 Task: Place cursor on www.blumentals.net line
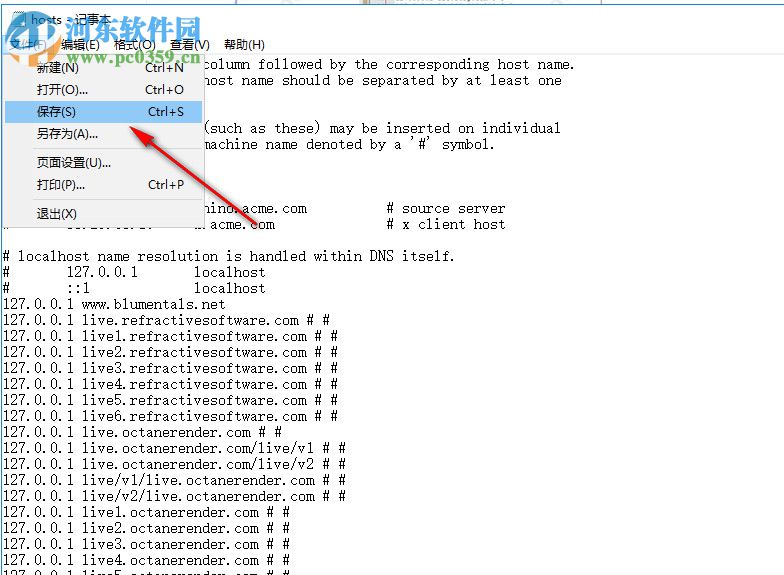point(114,304)
